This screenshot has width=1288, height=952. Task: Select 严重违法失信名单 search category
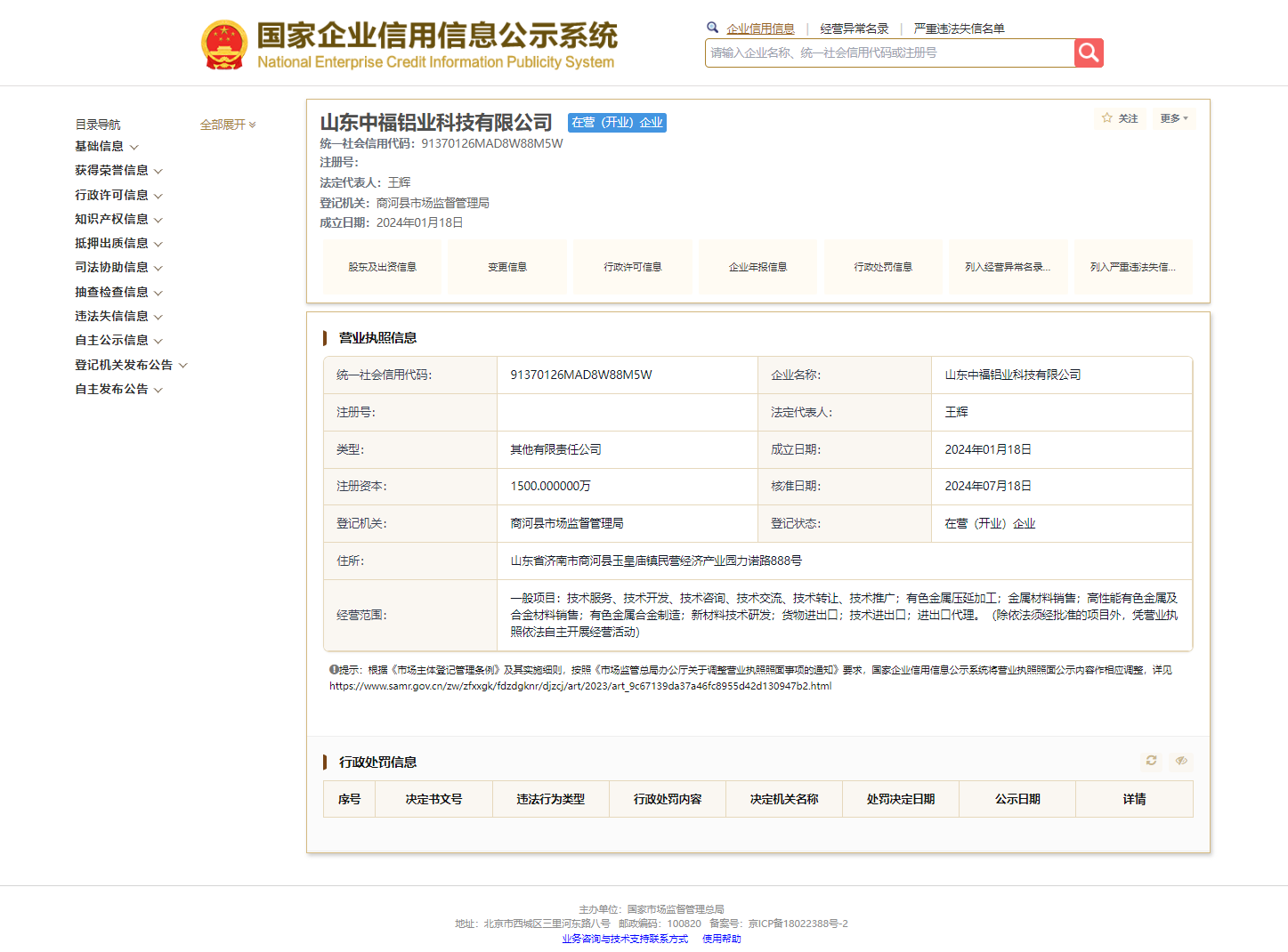959,28
